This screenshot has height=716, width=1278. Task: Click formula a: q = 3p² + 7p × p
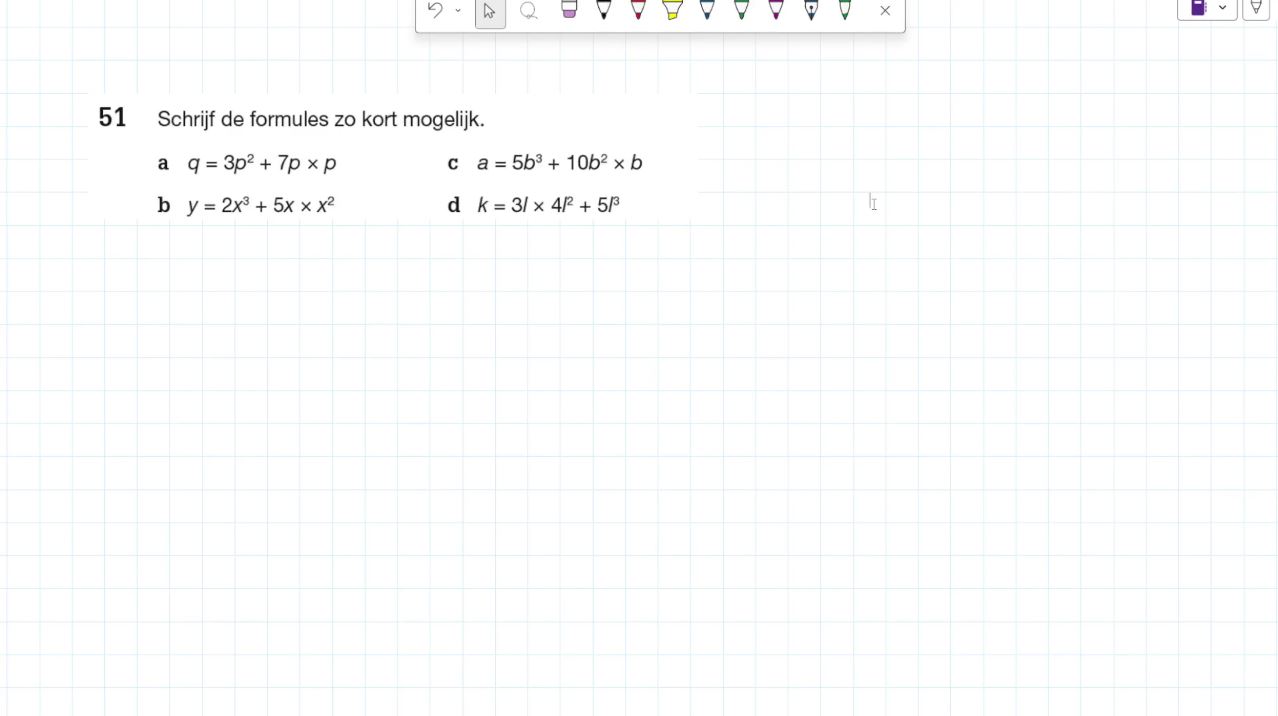coord(262,163)
